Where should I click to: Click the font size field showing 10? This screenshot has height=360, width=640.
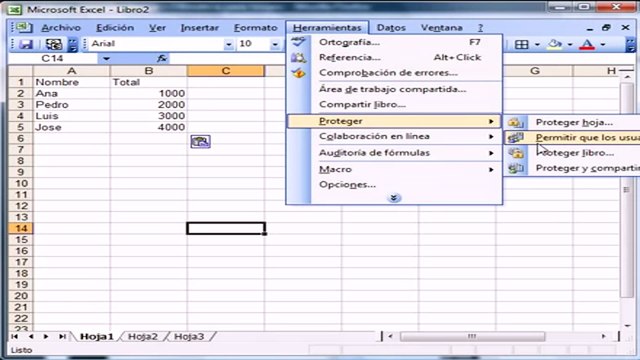click(253, 44)
